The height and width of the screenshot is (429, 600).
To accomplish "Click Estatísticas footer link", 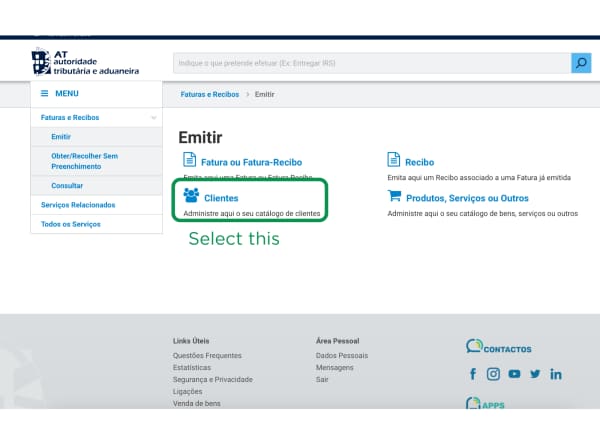I will [x=192, y=367].
